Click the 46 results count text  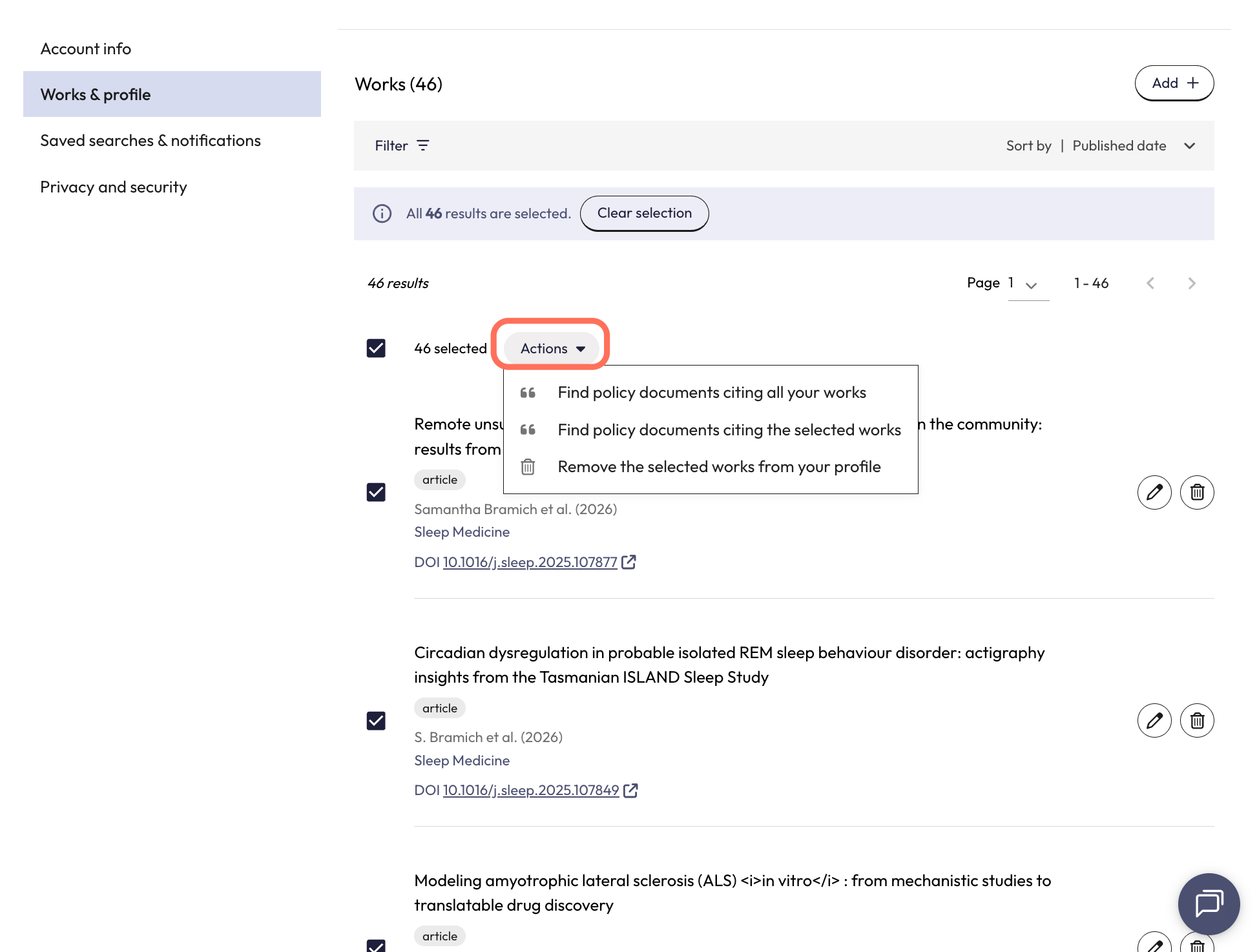(398, 284)
